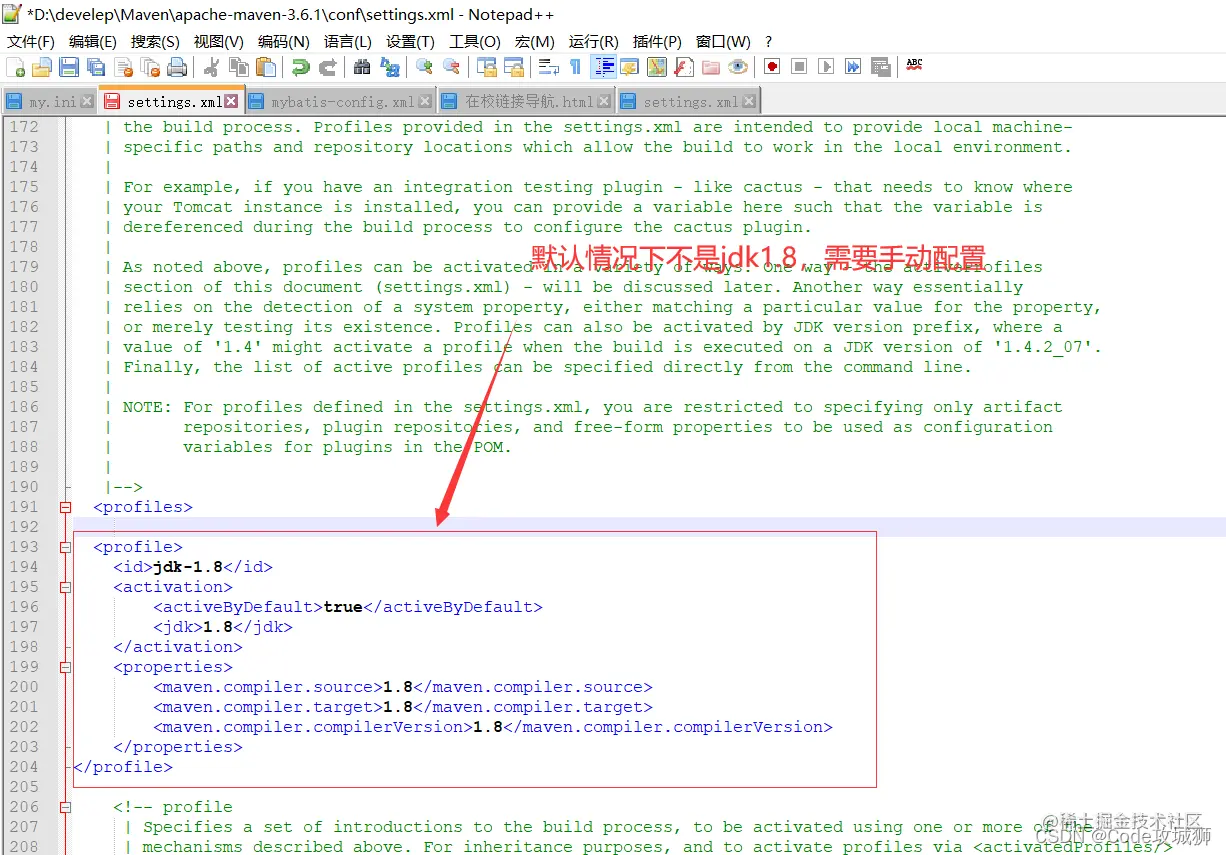
Task: Collapse the profile fold at line 193
Action: 66,547
